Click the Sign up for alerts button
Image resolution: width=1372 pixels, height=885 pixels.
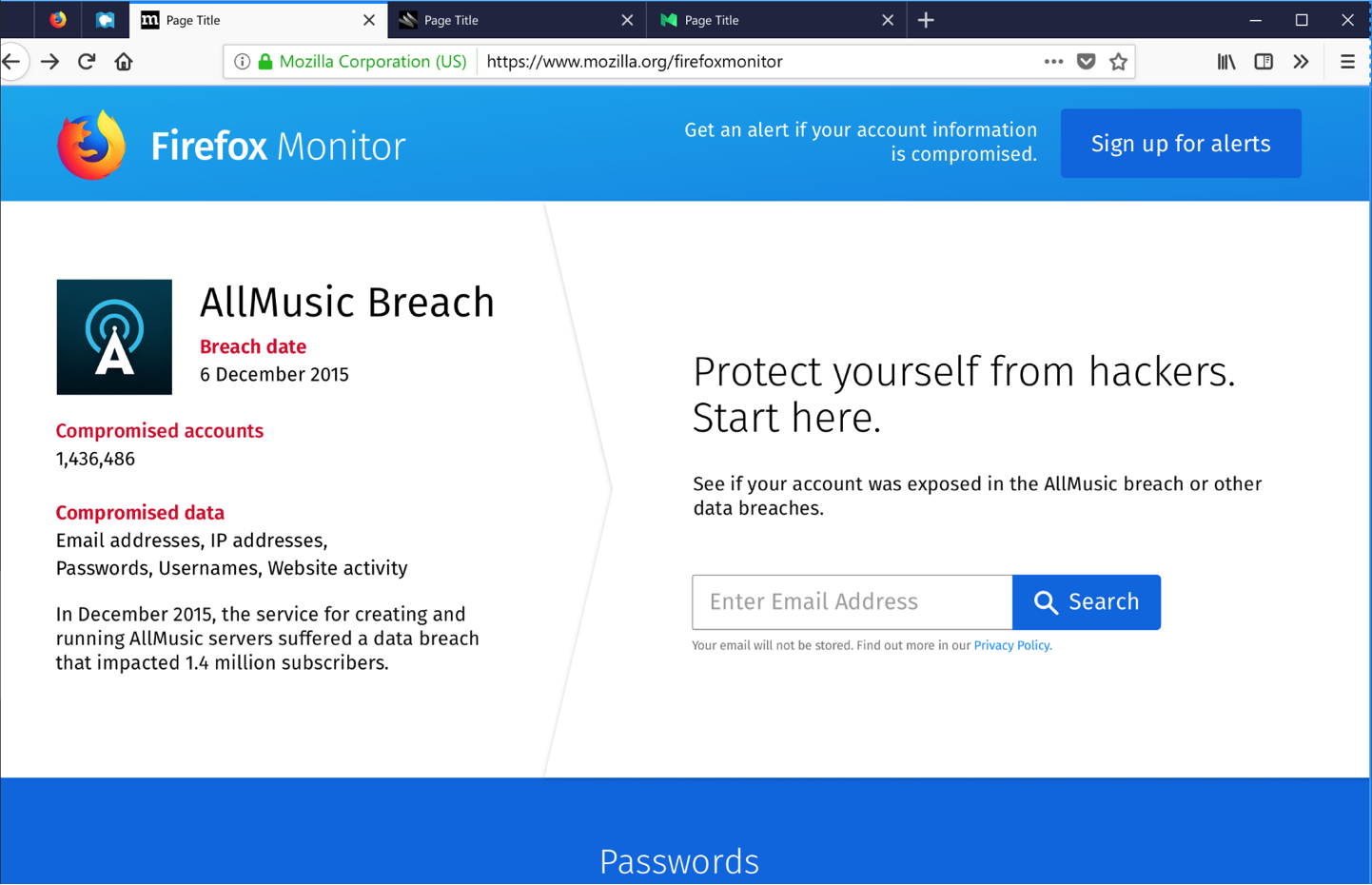click(1181, 144)
